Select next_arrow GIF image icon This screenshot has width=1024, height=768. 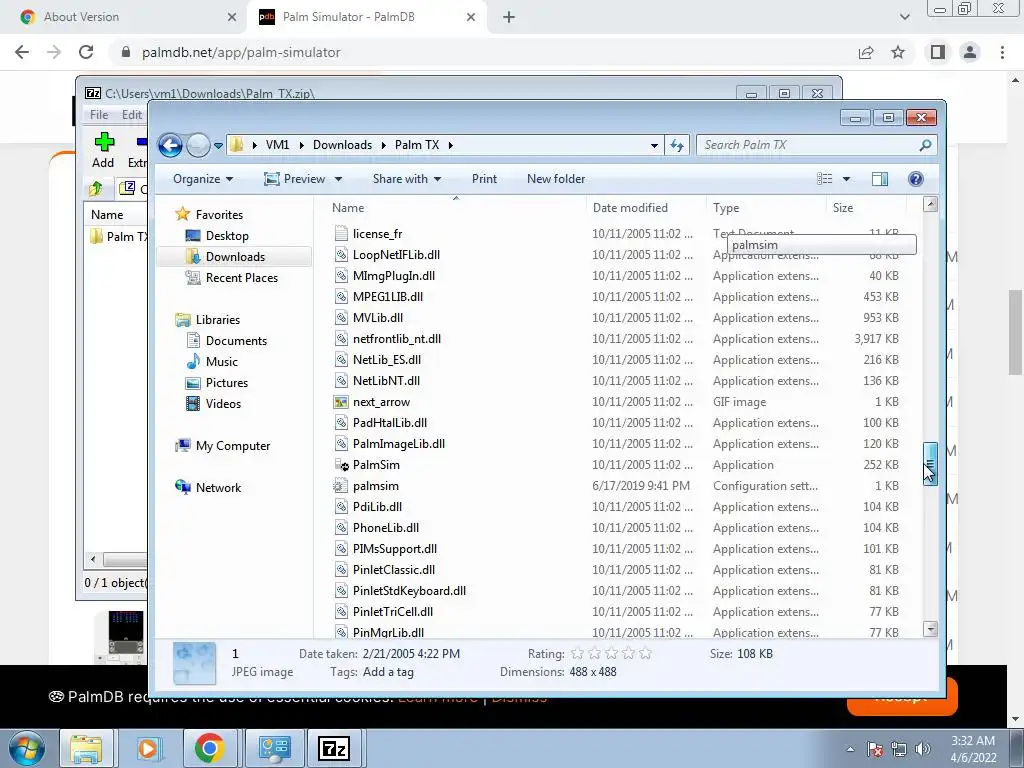pos(341,402)
